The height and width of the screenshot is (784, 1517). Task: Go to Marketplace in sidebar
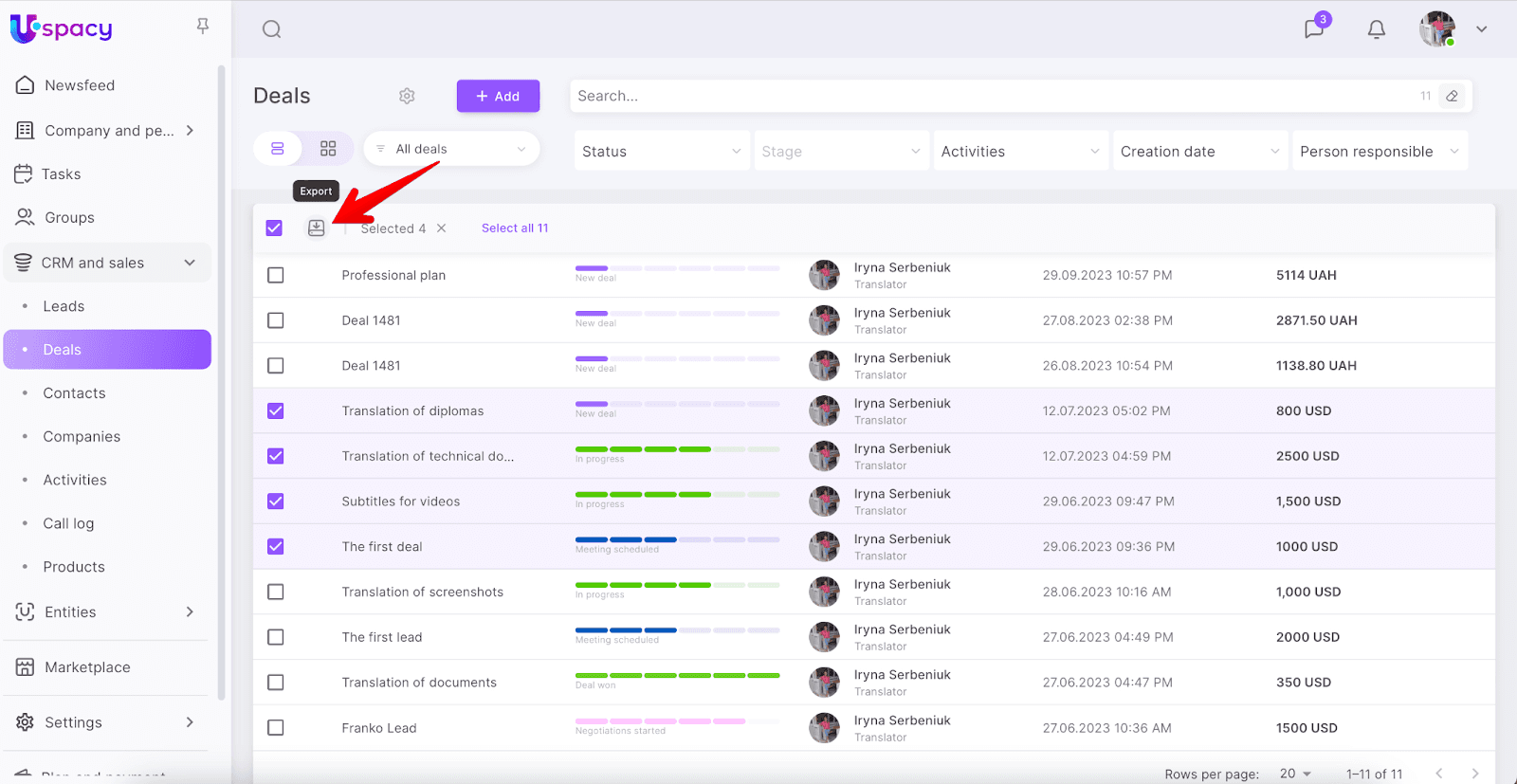click(87, 667)
